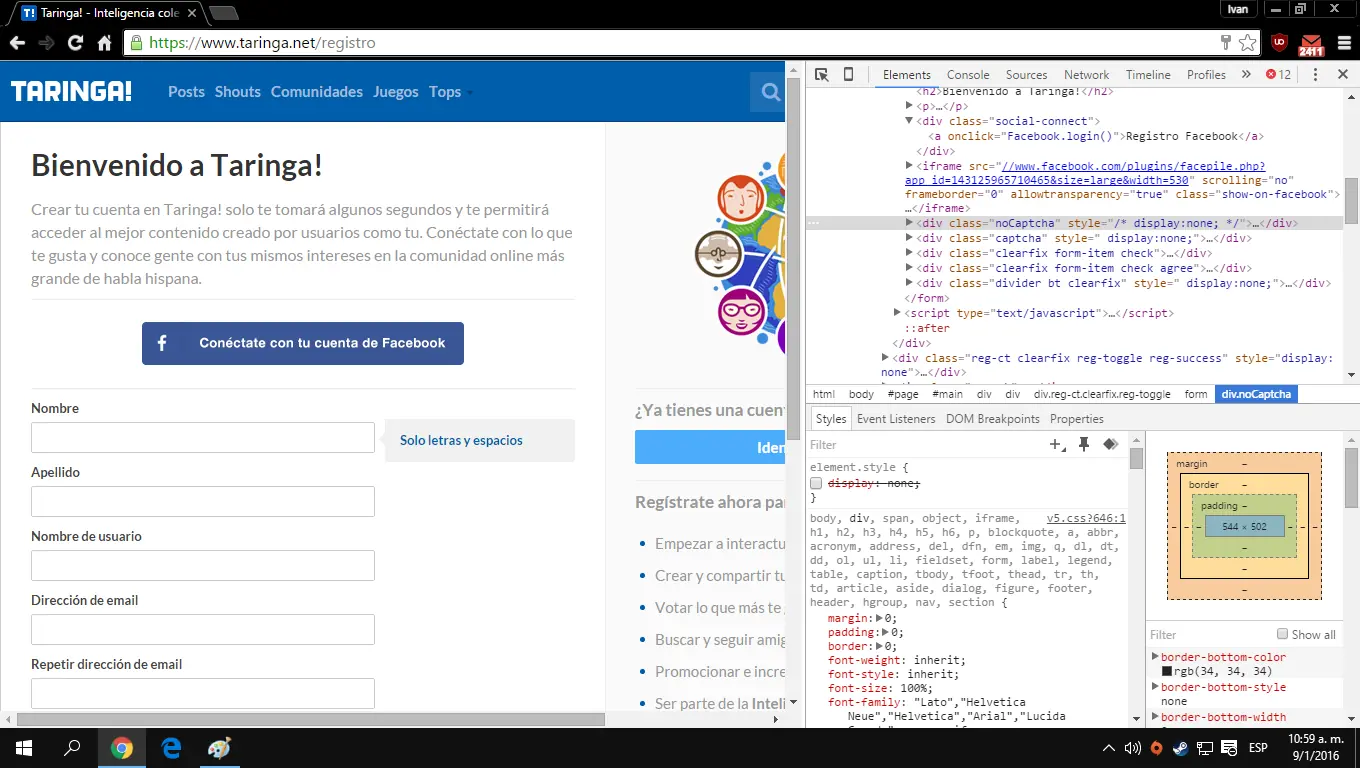Enable the display: none style checkbox
Screen dimensions: 1360x768
point(816,483)
